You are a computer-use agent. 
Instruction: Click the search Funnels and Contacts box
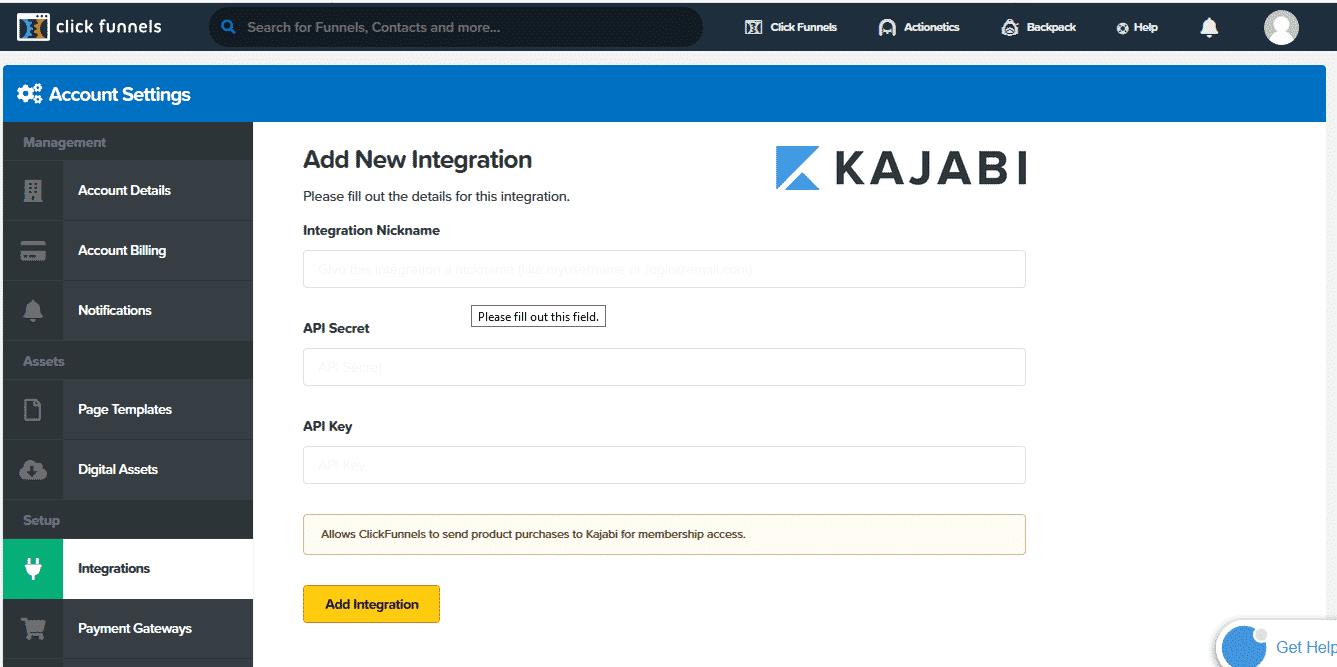tap(455, 27)
